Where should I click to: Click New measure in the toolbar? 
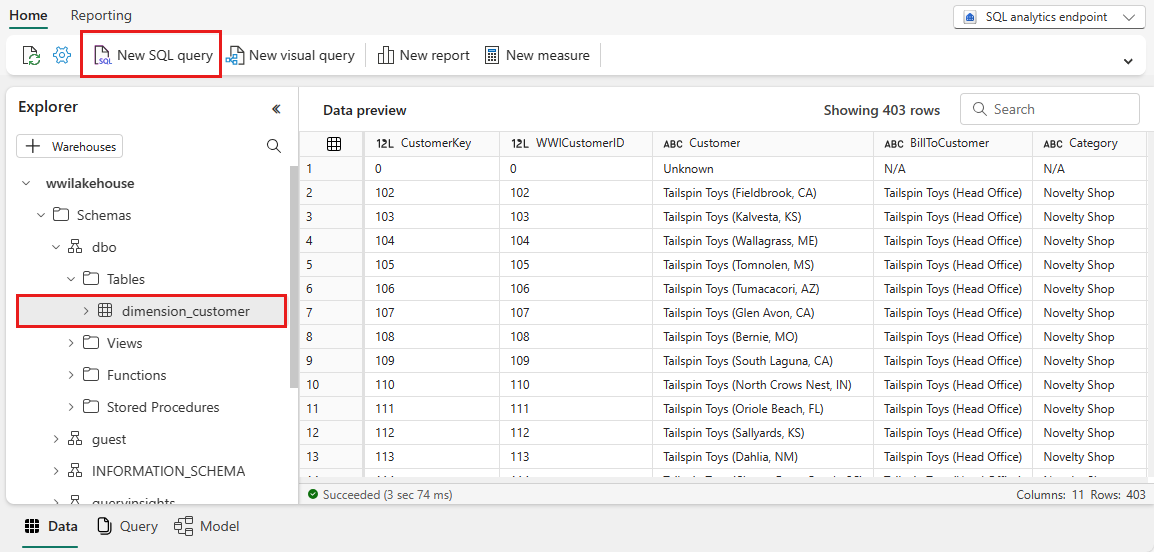click(537, 56)
